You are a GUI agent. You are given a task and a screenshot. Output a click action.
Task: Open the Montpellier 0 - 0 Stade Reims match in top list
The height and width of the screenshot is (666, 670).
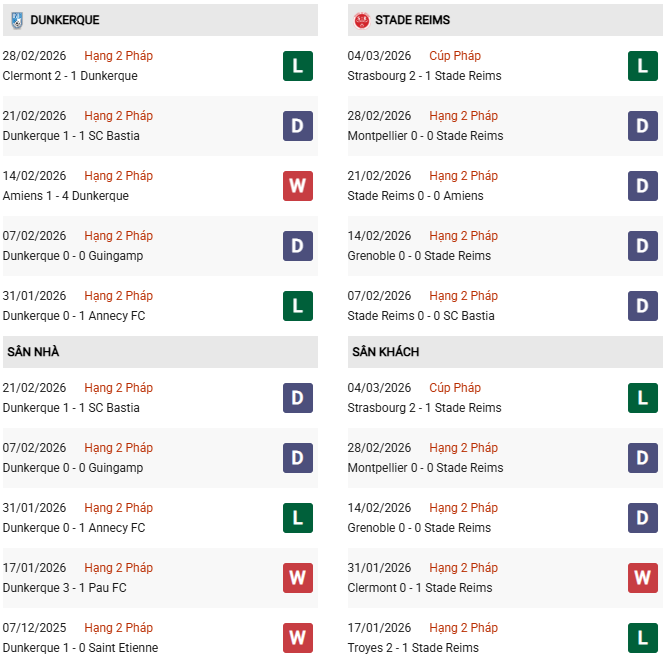[425, 136]
